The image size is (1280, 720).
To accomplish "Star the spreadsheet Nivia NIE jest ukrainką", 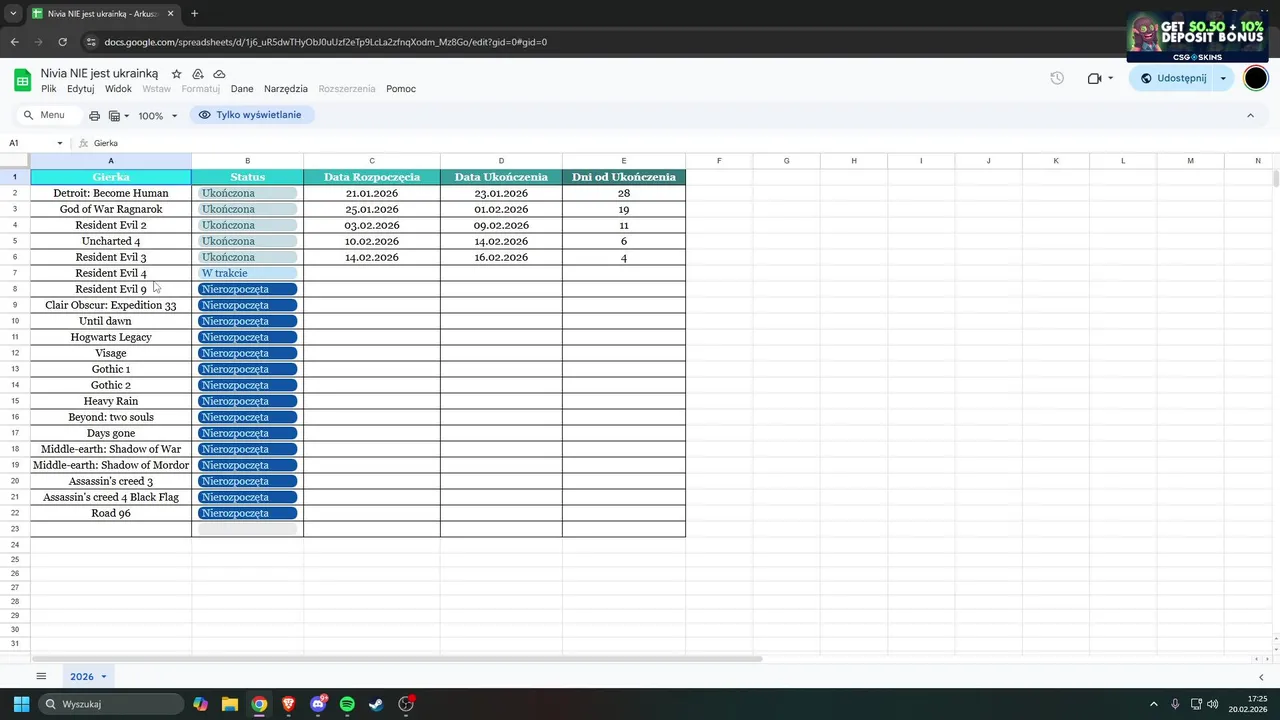I will [x=176, y=74].
